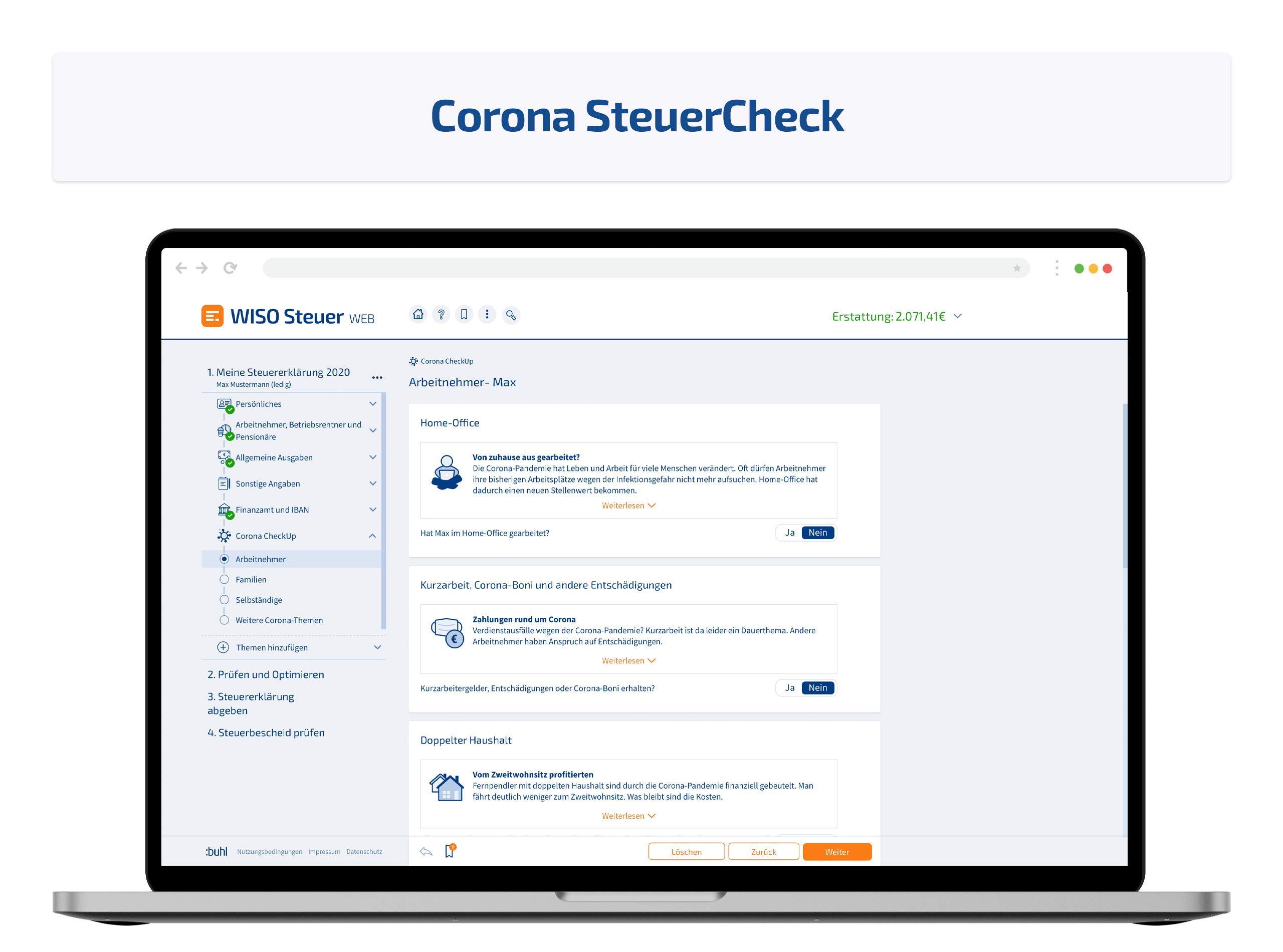Open step 3 Steuererklärung abgeben
This screenshot has width=1283, height=952.
click(251, 703)
